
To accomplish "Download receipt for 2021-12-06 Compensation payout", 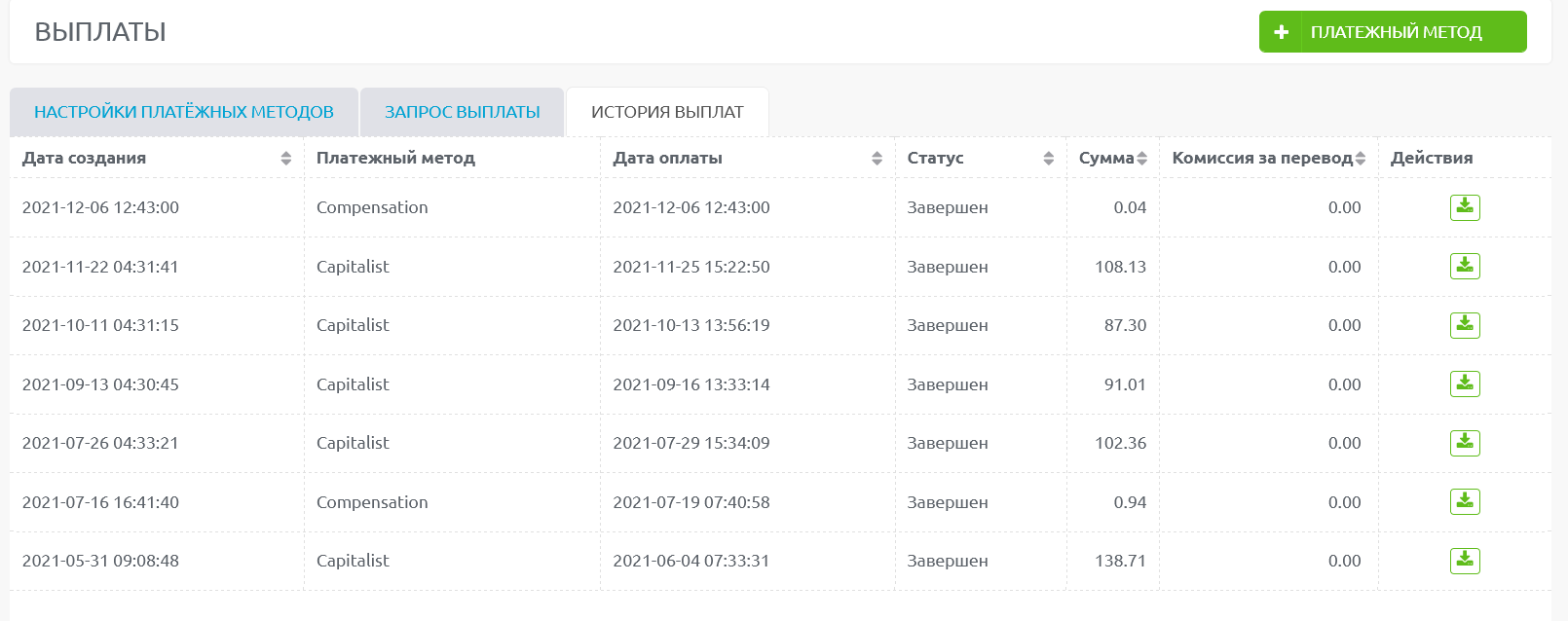I will tap(1465, 207).
